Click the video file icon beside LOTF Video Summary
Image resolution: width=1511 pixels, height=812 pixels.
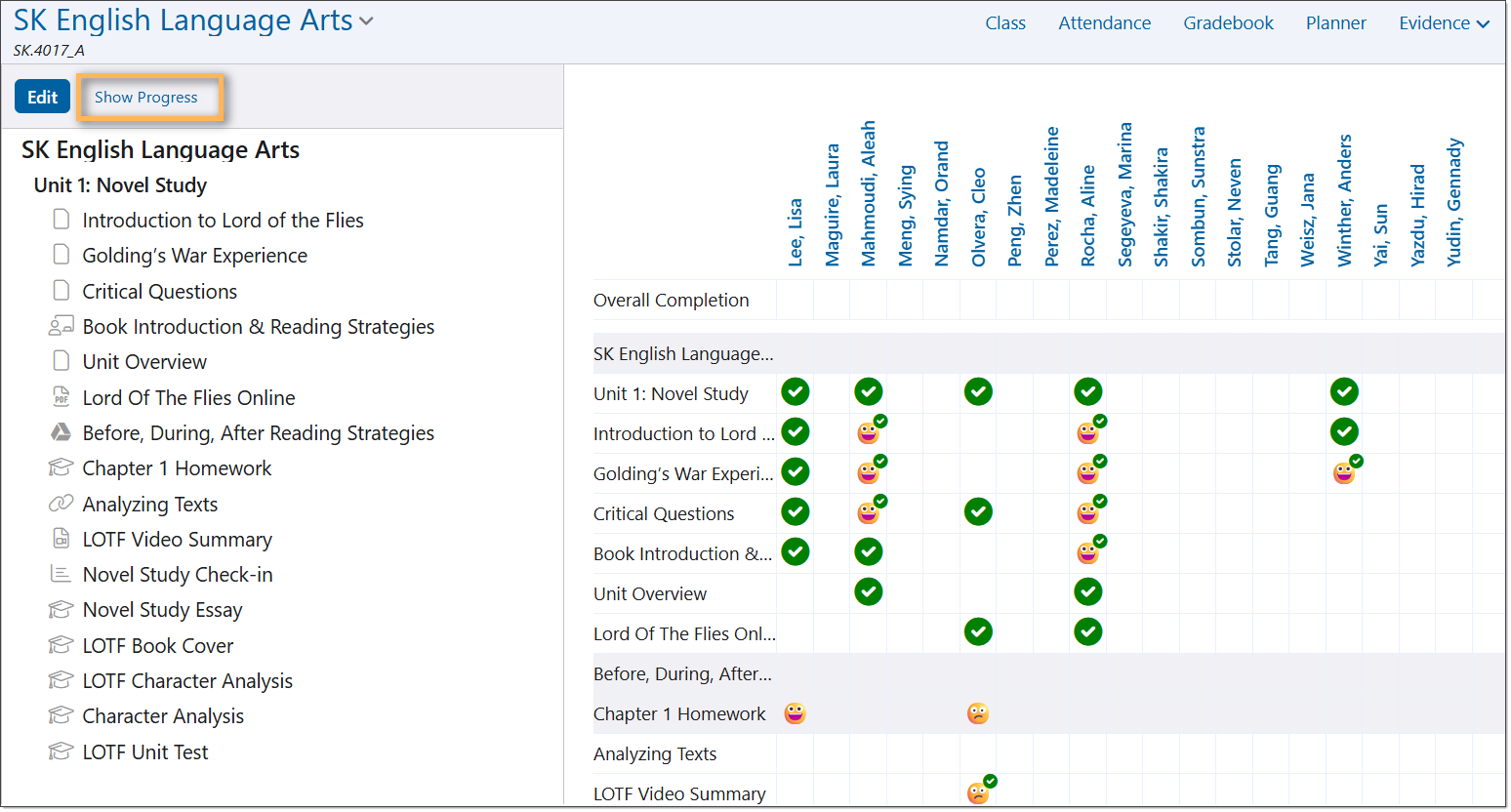click(x=61, y=538)
